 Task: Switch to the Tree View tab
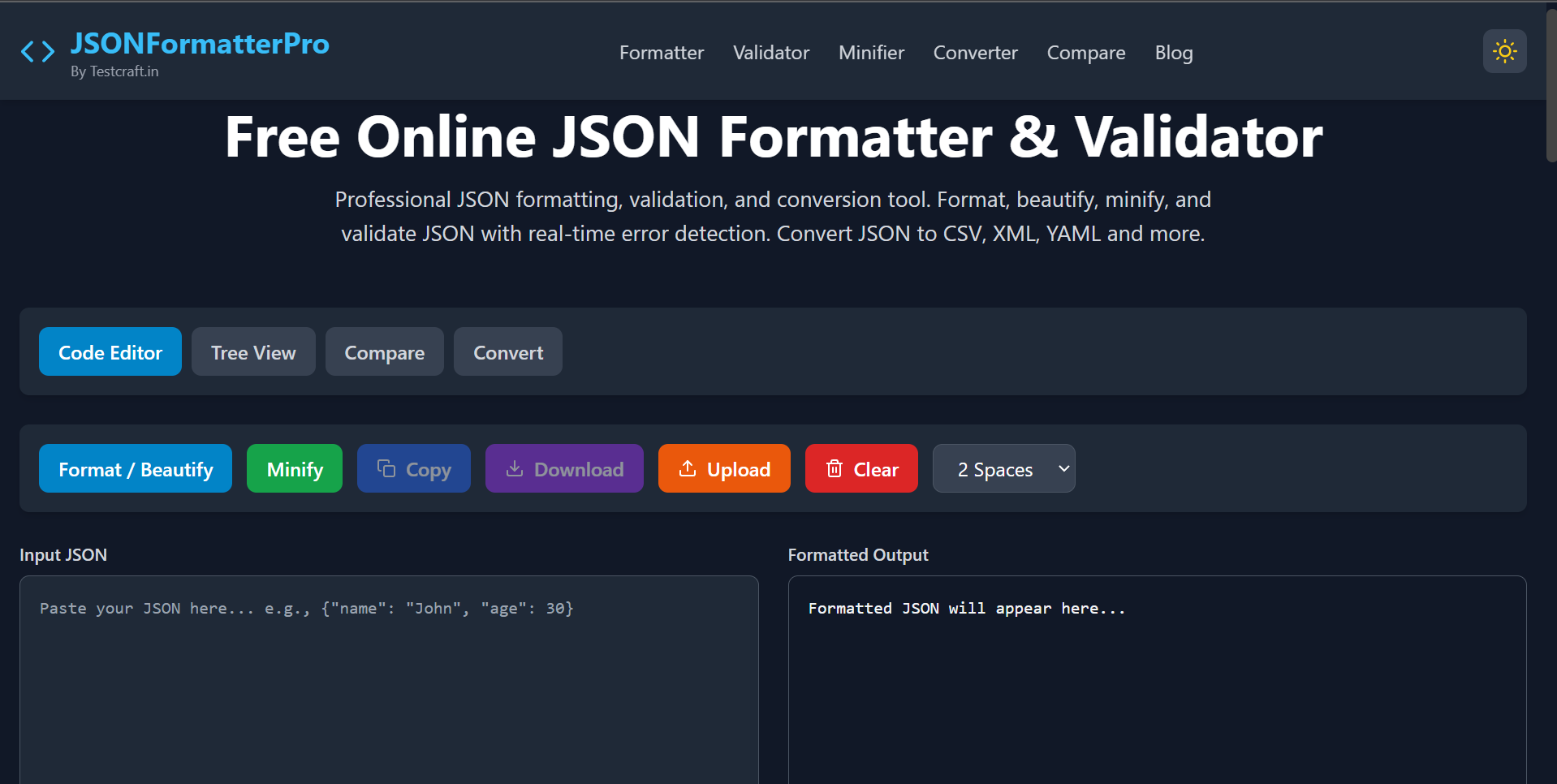[x=252, y=351]
